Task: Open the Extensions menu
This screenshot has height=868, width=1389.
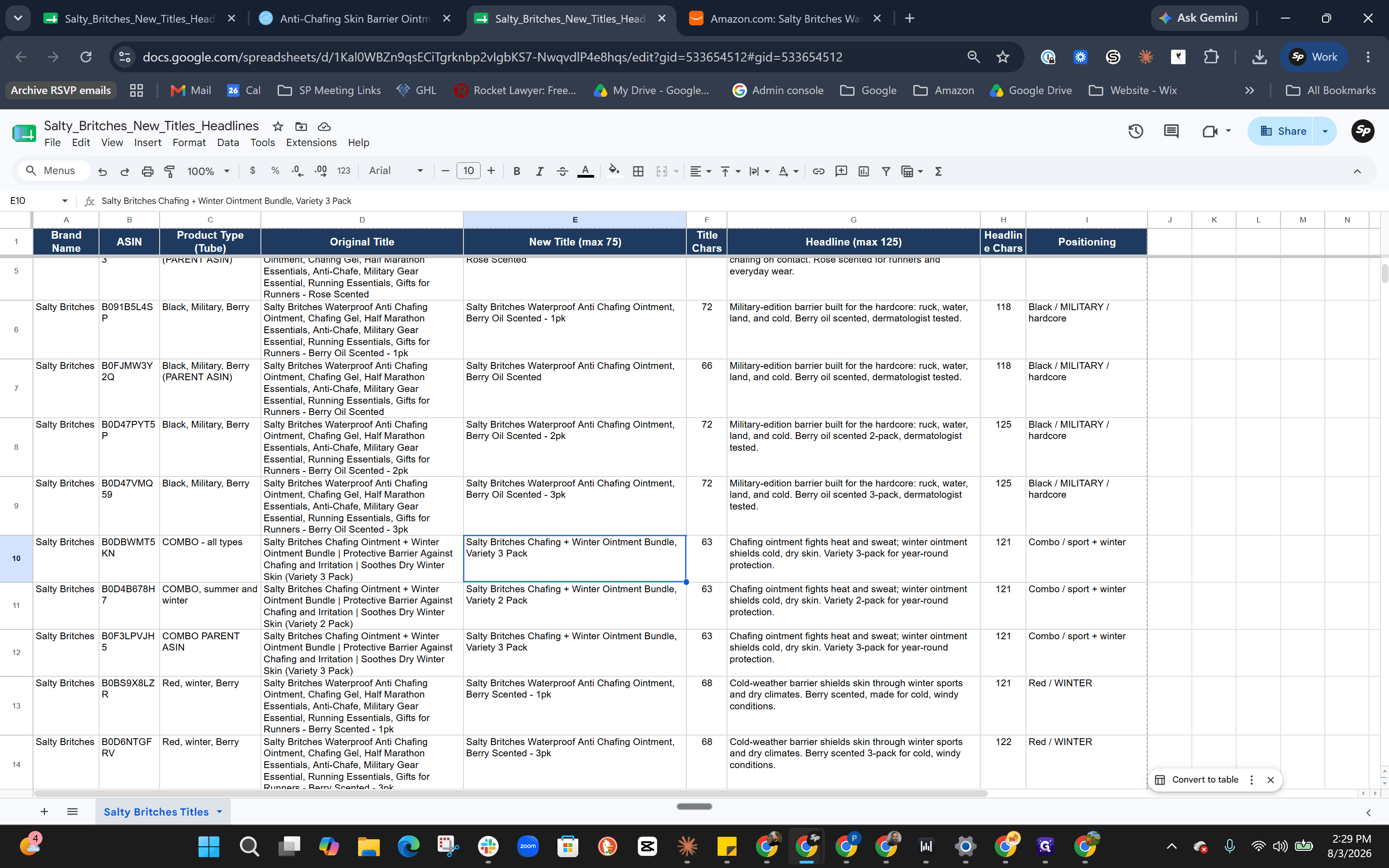Action: 311,142
